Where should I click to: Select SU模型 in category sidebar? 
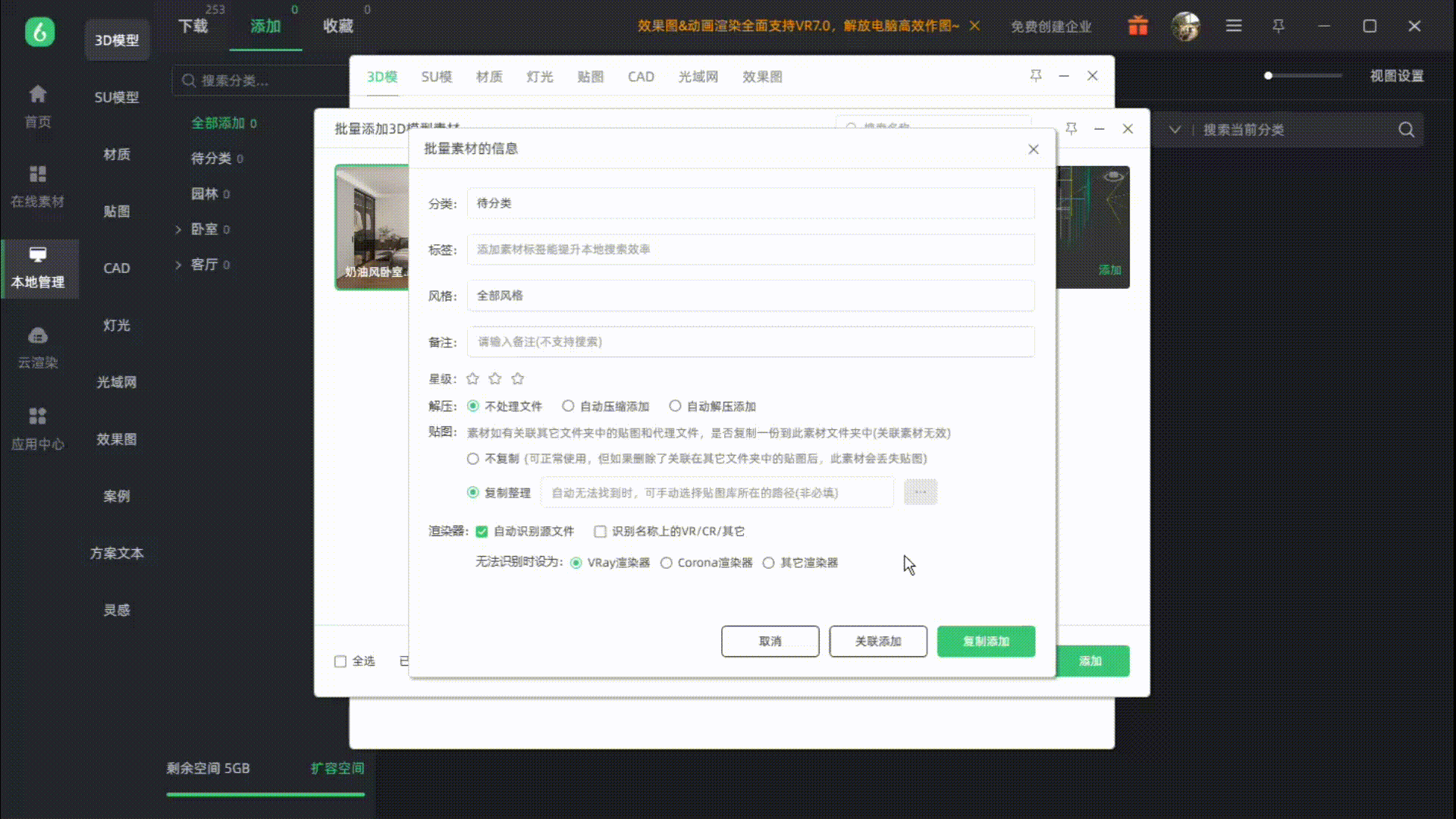point(117,97)
